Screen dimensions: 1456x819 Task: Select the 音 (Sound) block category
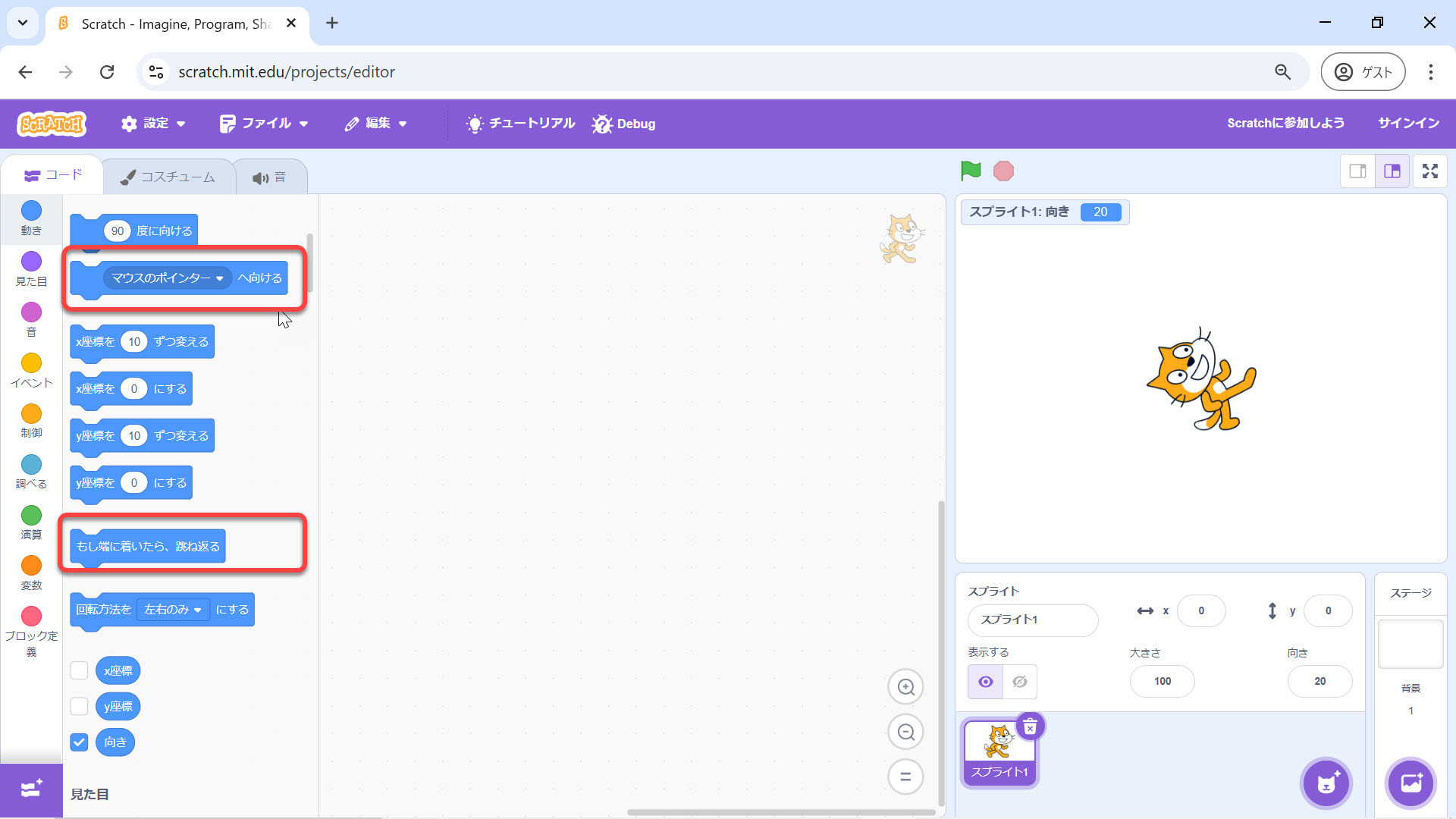click(x=31, y=320)
